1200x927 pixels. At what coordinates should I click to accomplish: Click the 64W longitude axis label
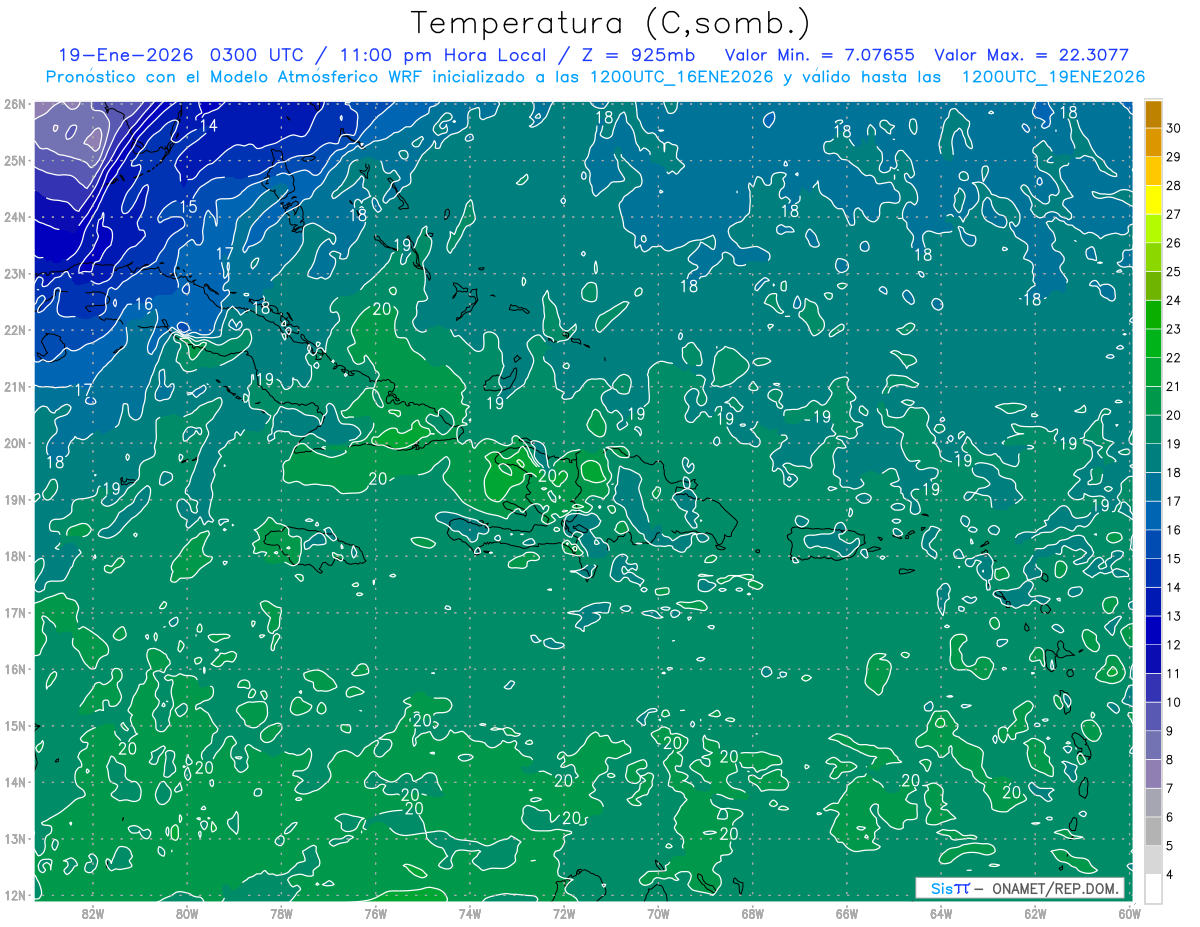[x=941, y=913]
